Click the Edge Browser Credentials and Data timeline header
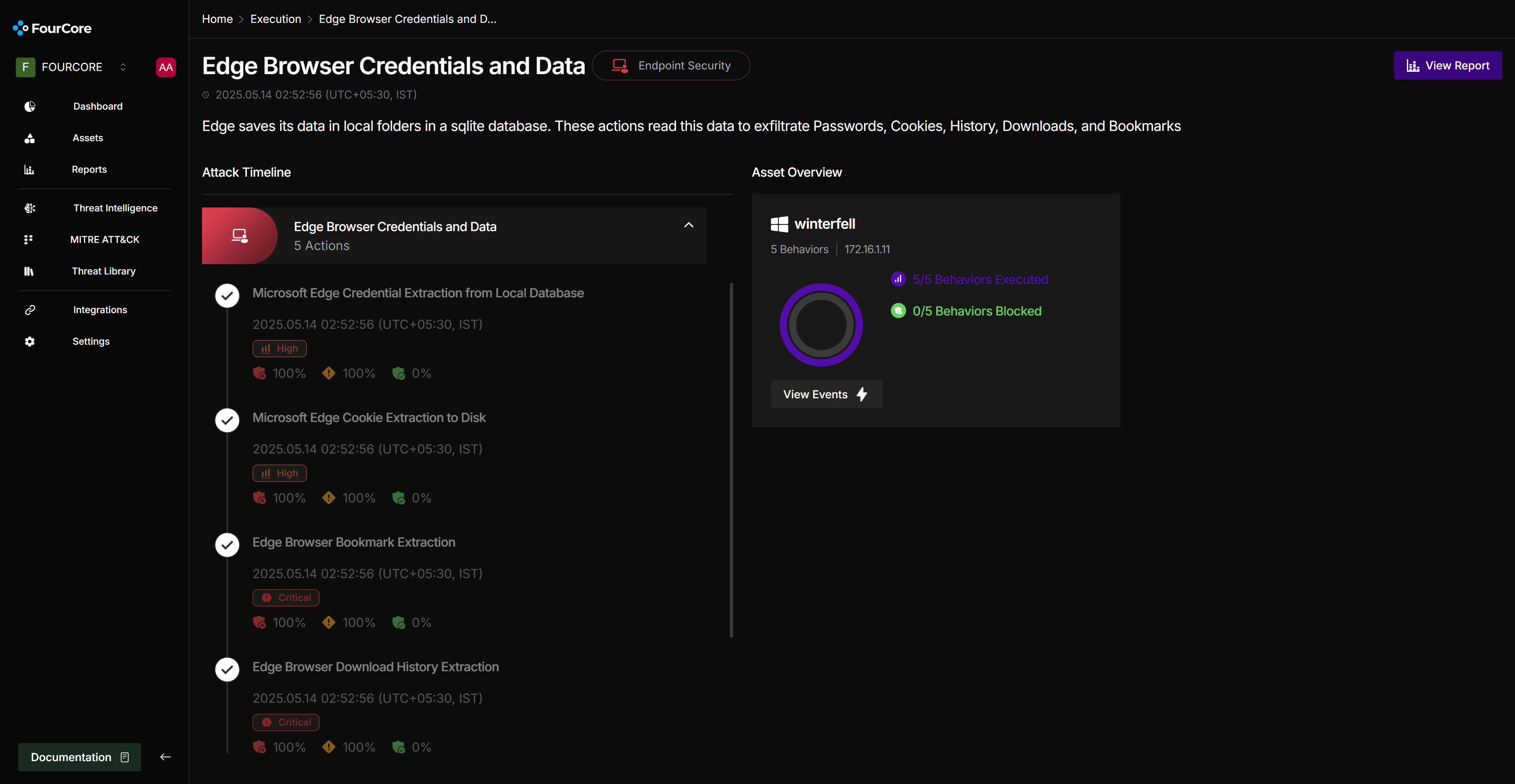 coord(453,236)
